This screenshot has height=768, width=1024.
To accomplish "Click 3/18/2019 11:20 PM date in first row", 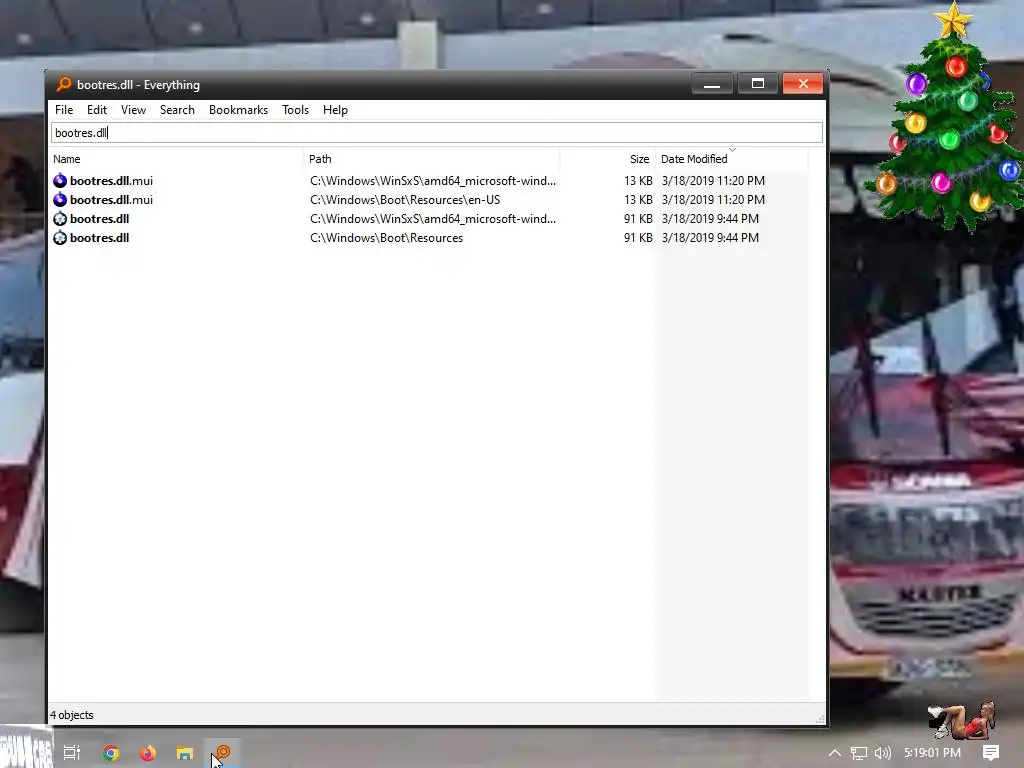I will click(712, 181).
